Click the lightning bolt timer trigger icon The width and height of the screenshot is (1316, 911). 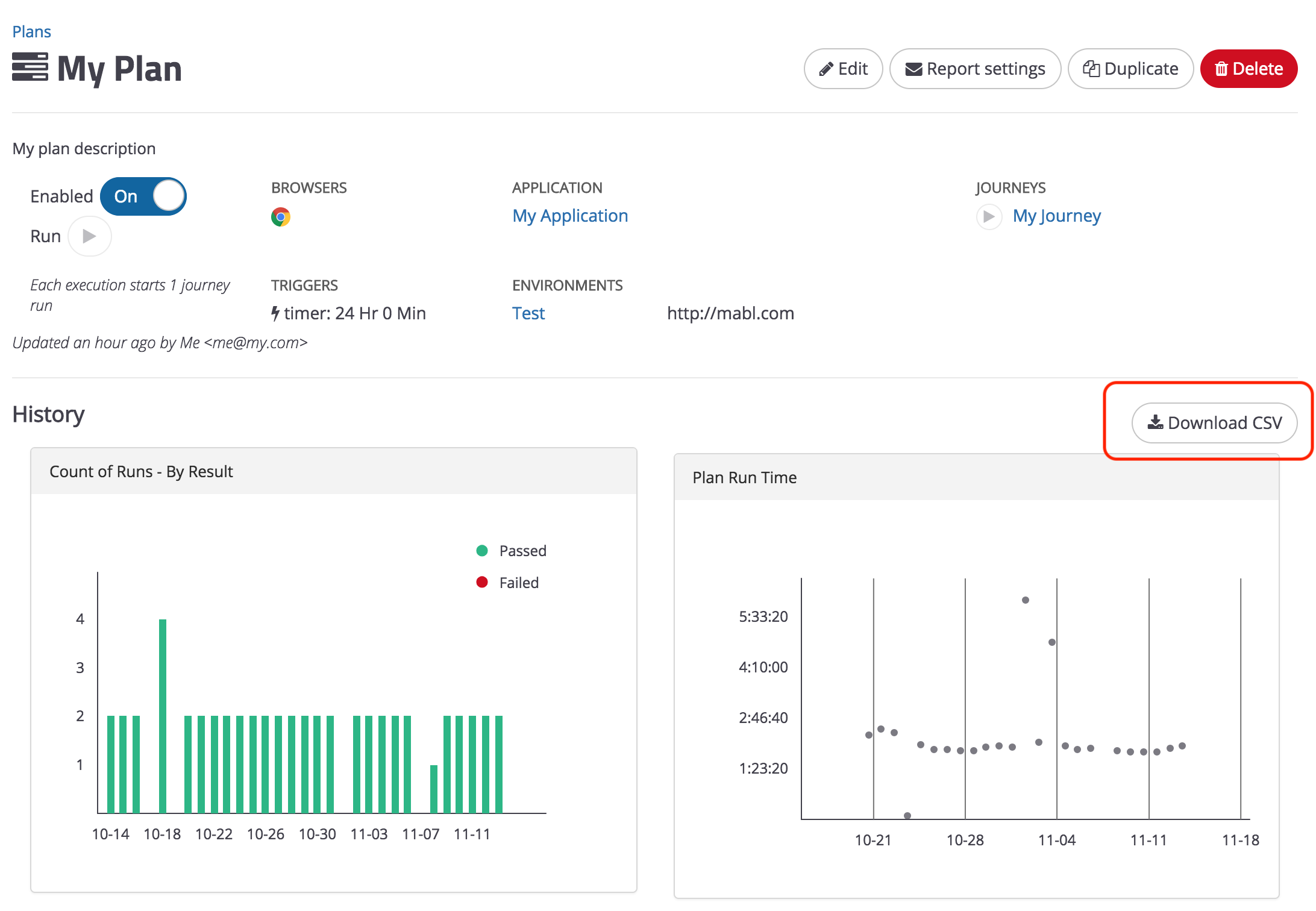point(275,313)
